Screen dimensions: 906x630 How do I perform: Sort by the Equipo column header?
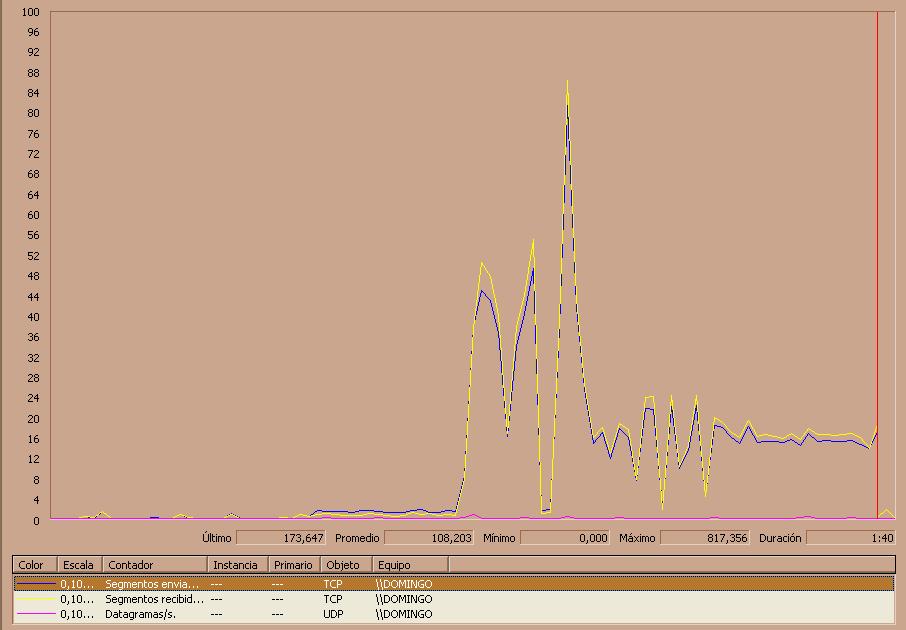pos(410,565)
